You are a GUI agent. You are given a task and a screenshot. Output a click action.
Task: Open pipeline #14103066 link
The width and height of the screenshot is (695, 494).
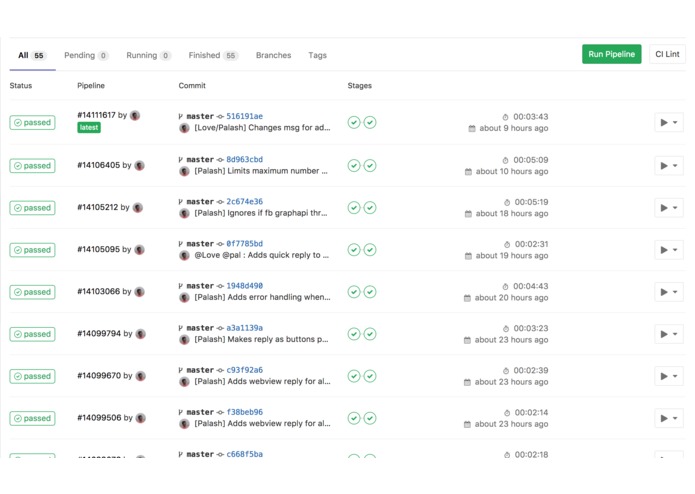pyautogui.click(x=98, y=292)
